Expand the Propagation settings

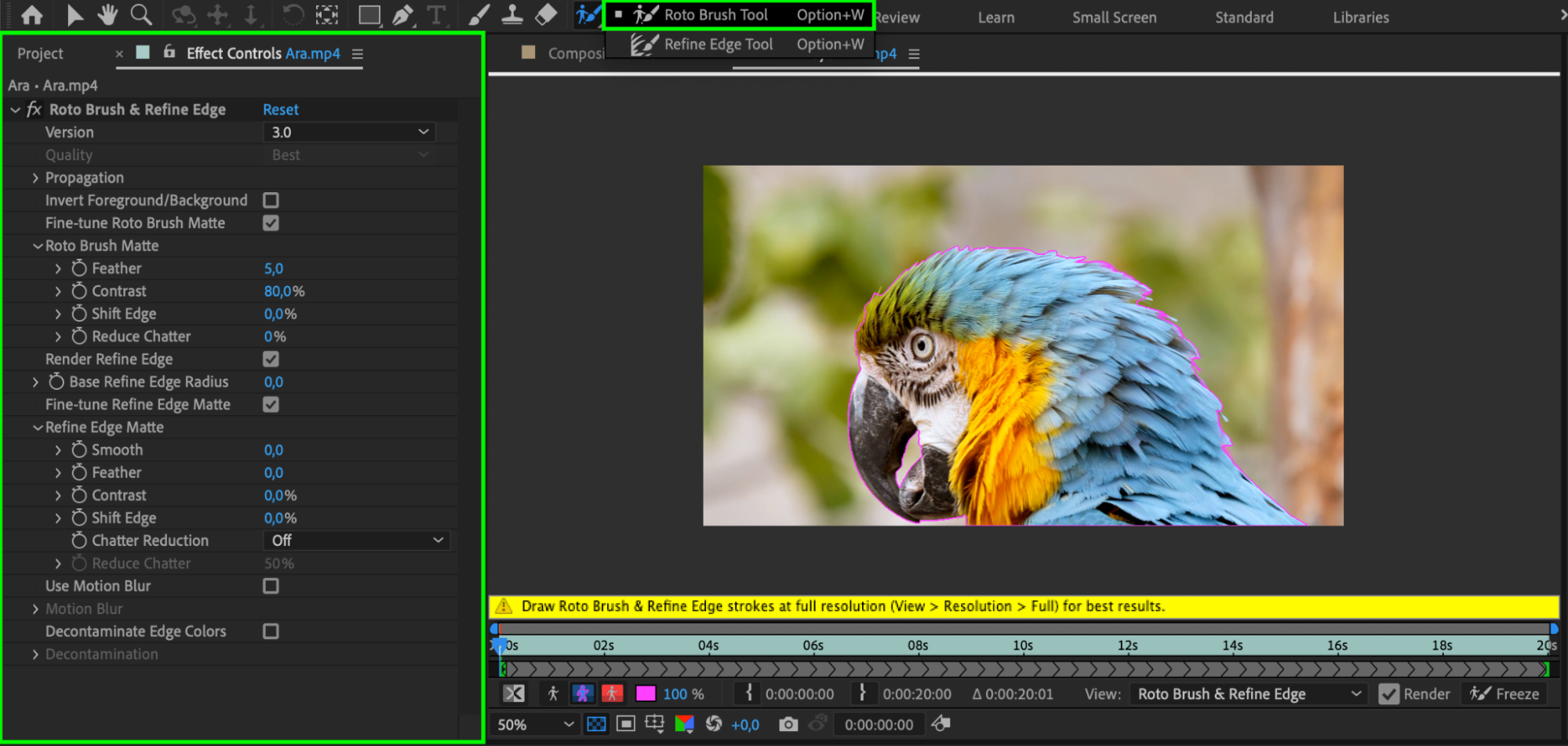click(35, 178)
